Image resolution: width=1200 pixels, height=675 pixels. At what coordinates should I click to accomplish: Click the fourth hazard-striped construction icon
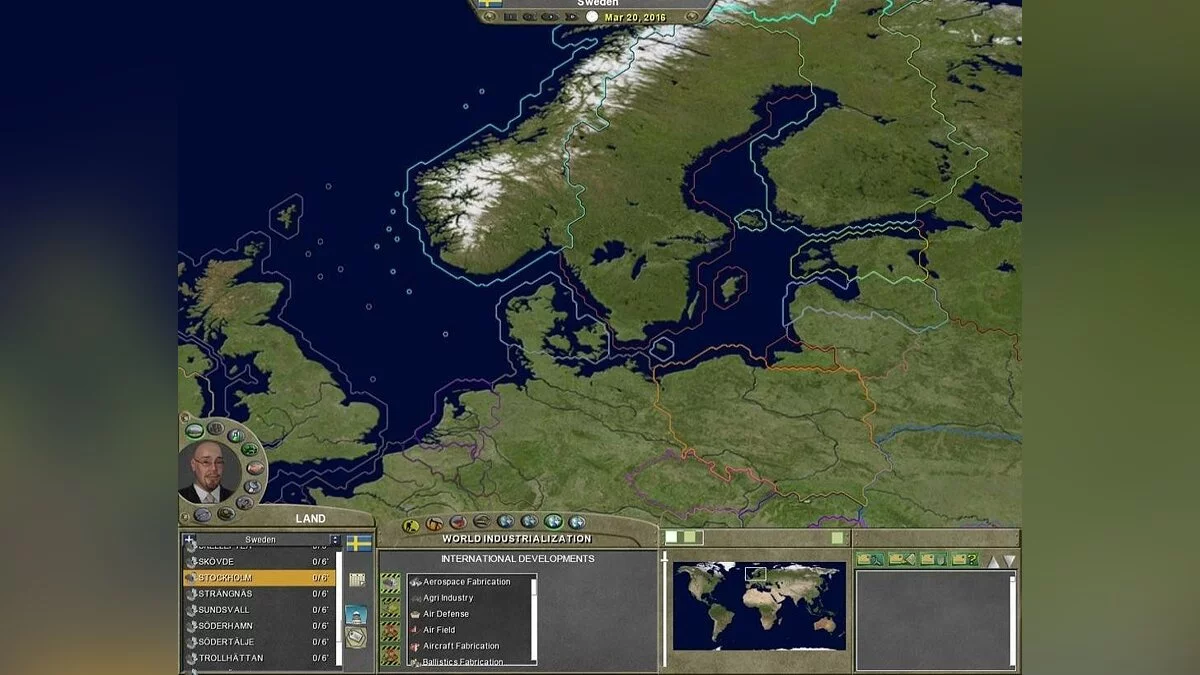coord(390,655)
